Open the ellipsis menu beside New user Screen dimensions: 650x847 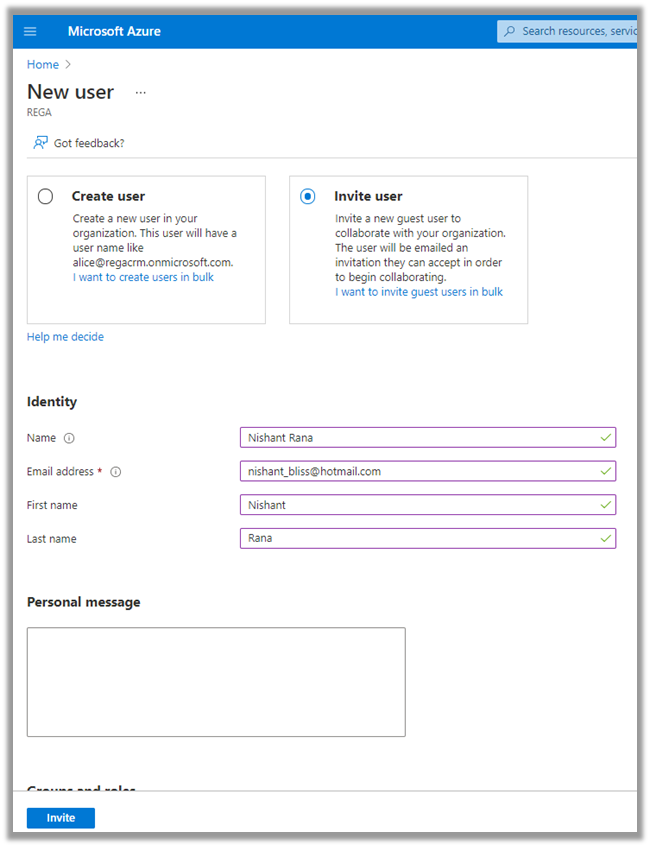tap(140, 92)
